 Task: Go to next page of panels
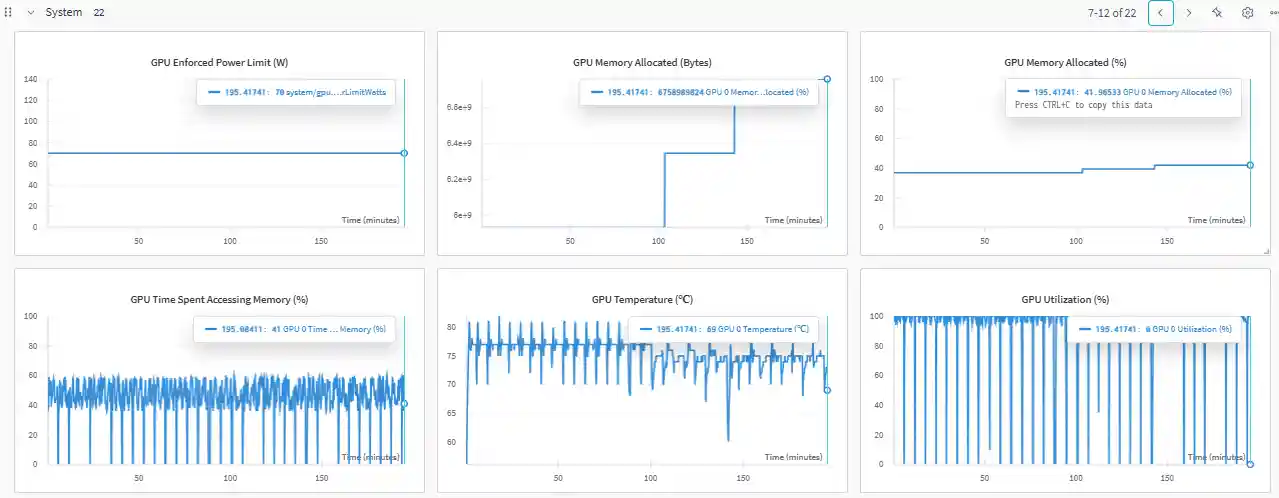(1189, 13)
